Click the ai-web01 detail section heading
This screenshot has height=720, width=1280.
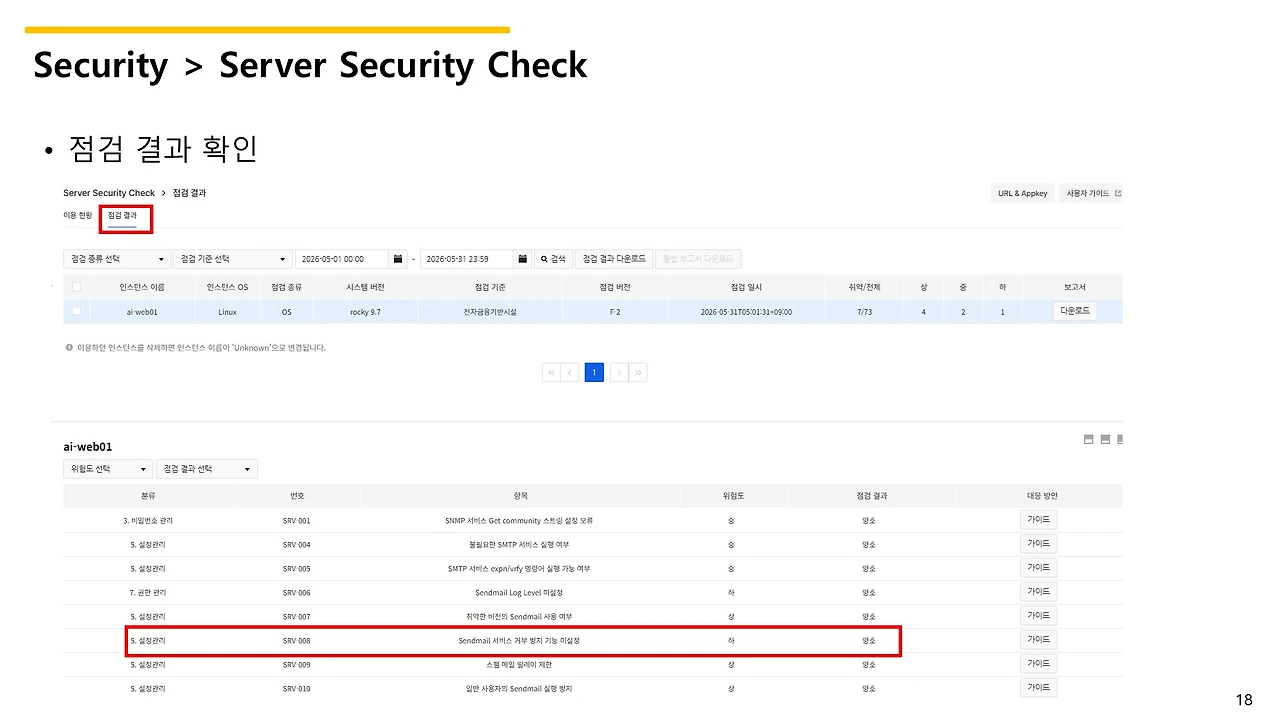(x=87, y=446)
